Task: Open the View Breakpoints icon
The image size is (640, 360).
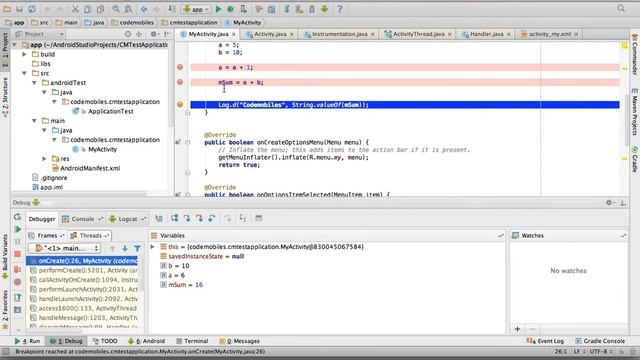Action: coord(18,269)
